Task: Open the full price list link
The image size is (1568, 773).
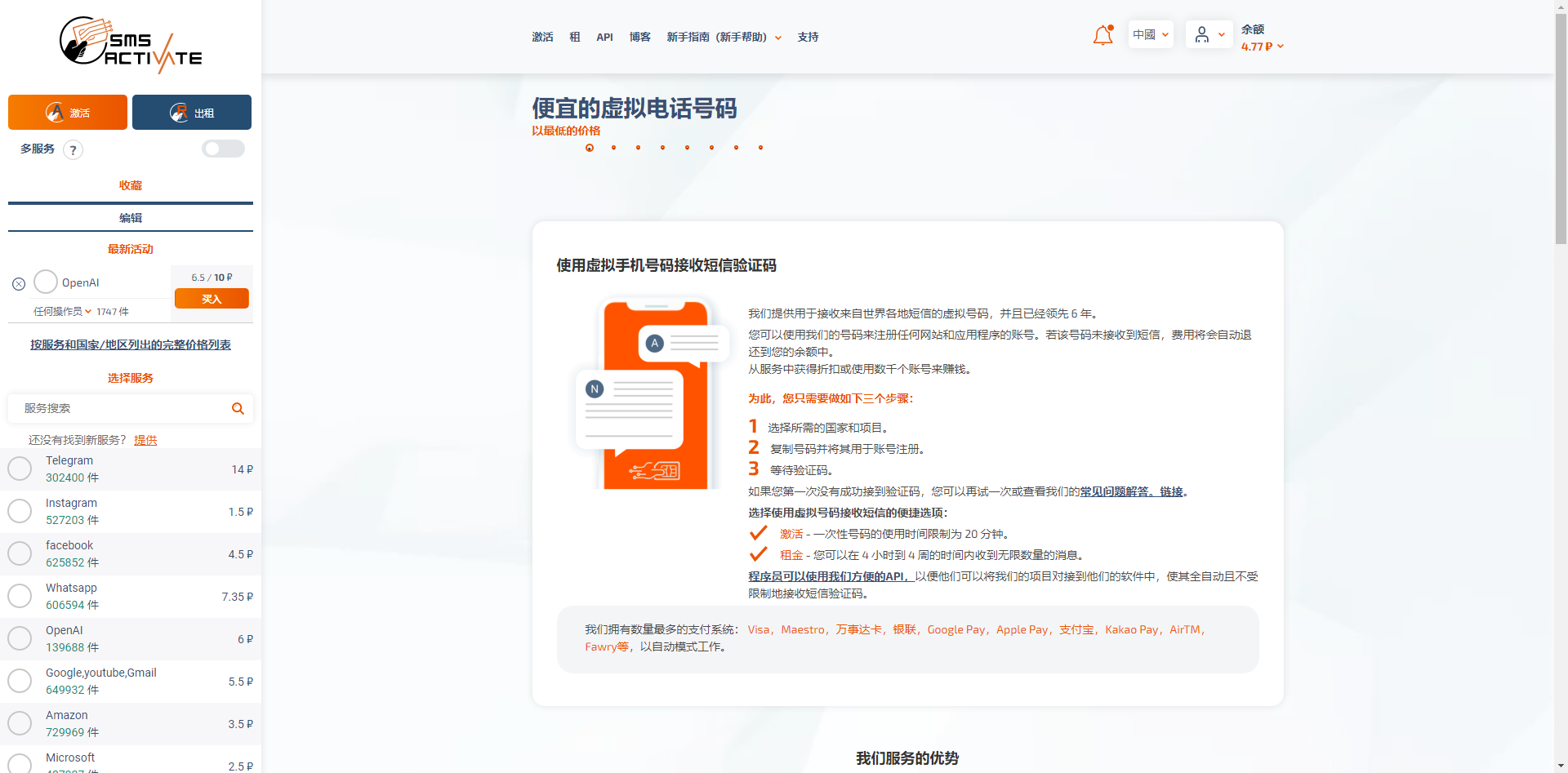Action: click(x=131, y=344)
